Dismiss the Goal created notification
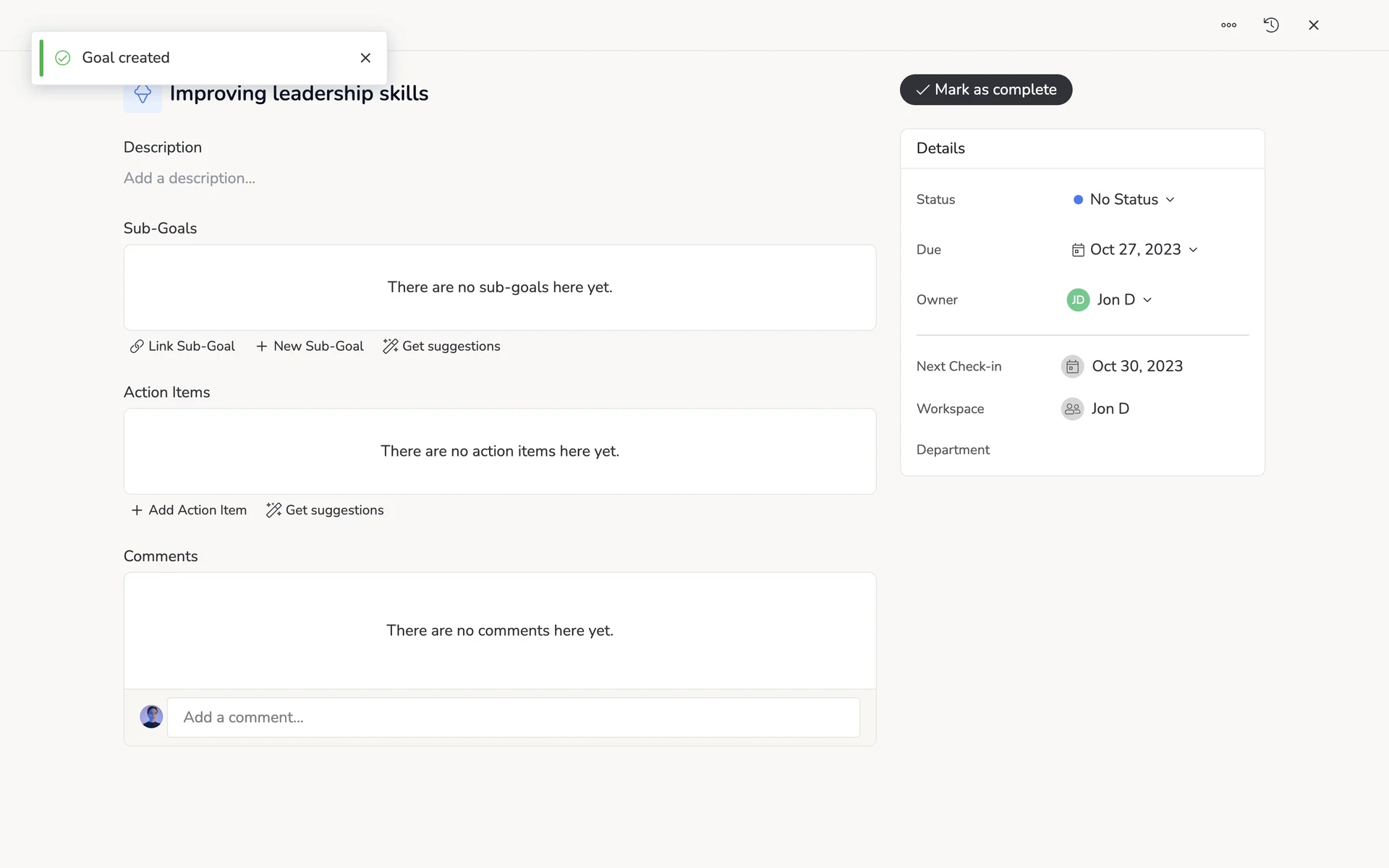This screenshot has width=1389, height=868. [x=365, y=58]
